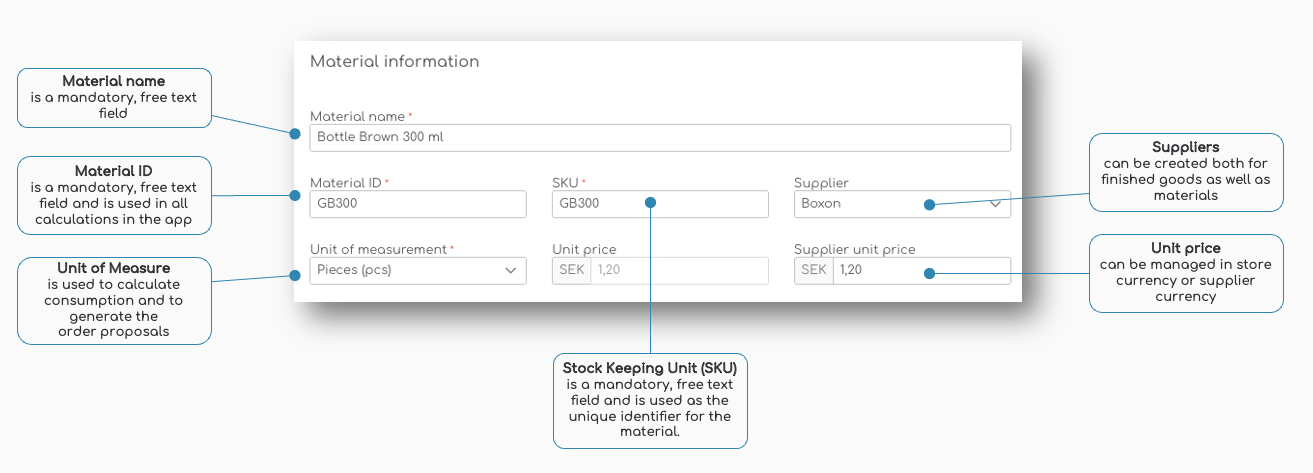Click the blue marker dot on SKU field
Viewport: 1313px width, 473px height.
tap(650, 202)
